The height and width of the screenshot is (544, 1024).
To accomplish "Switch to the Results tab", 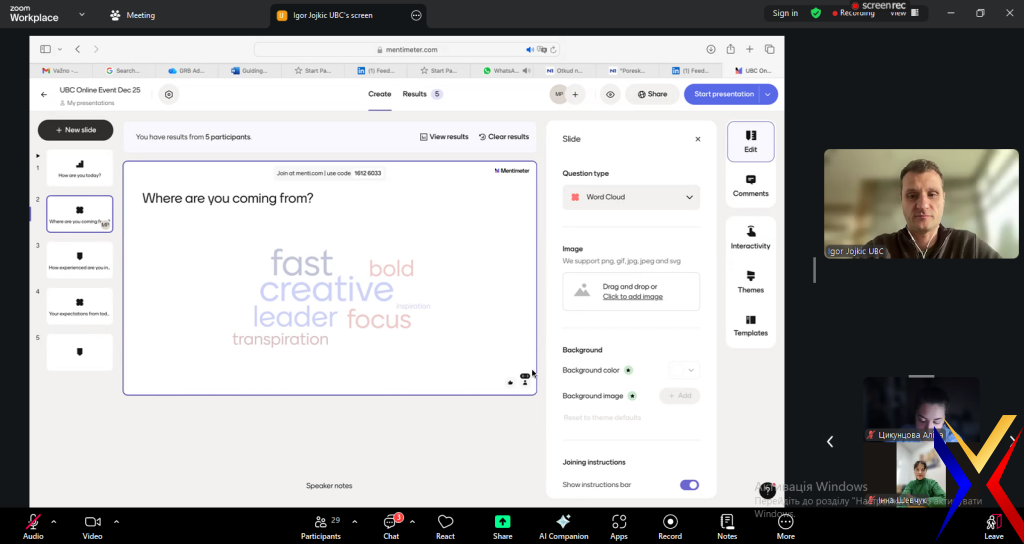I will [414, 94].
